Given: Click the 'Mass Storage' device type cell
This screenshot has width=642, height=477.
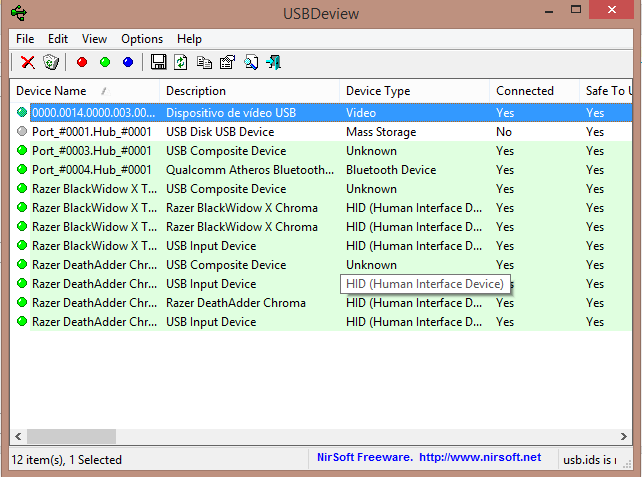Looking at the screenshot, I should pyautogui.click(x=381, y=132).
